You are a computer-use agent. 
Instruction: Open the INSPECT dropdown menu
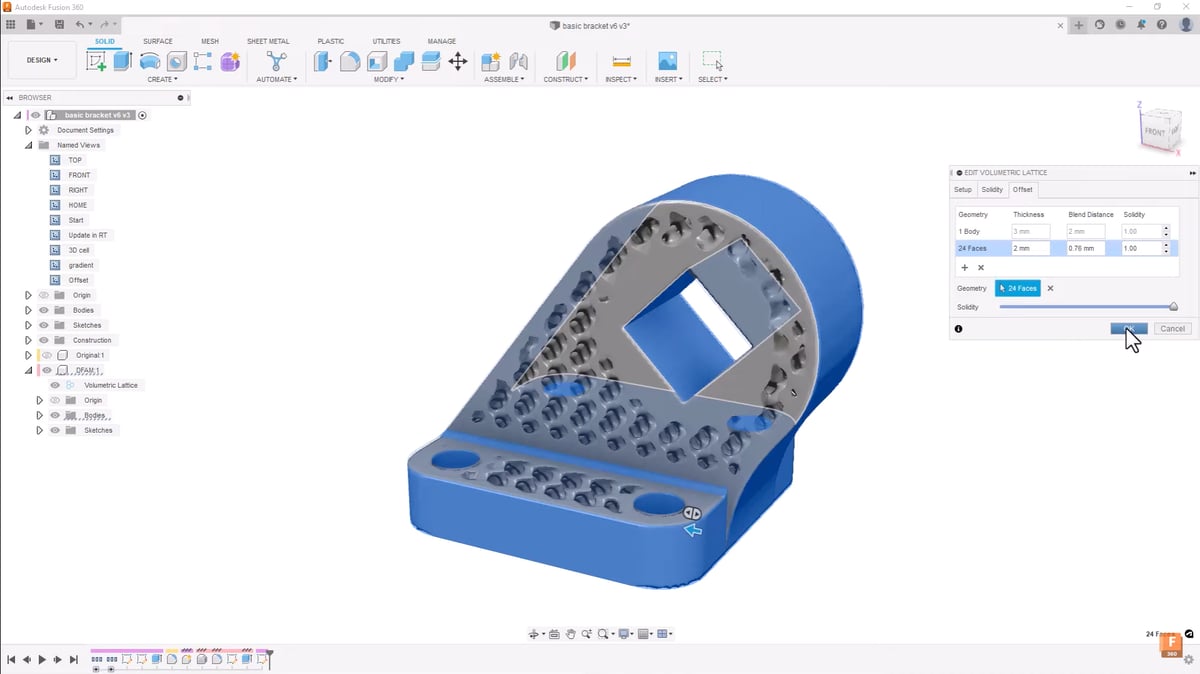point(621,79)
